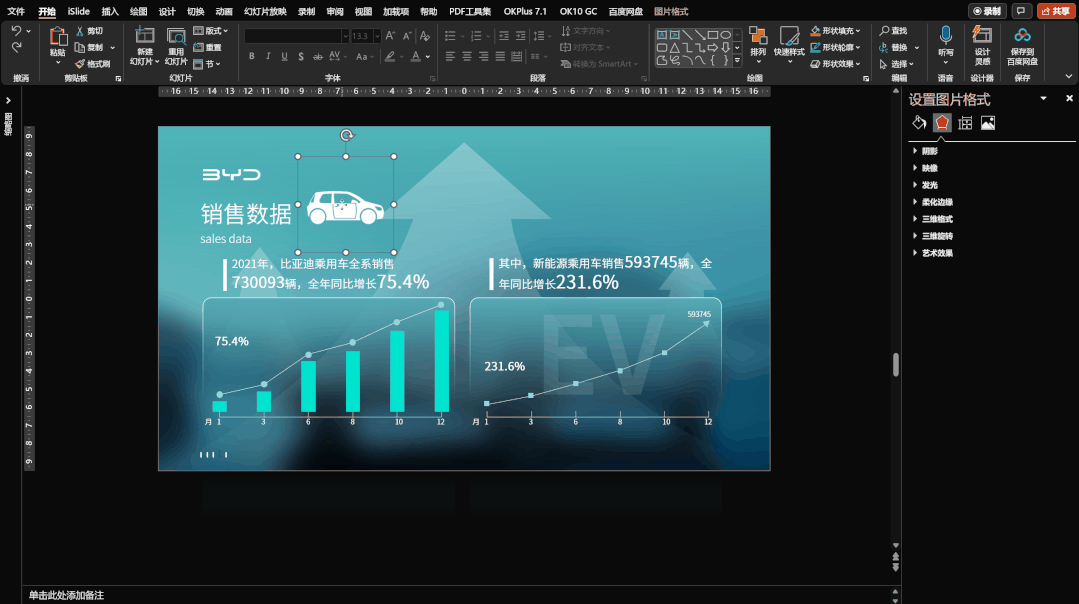Switch to the 动画 Animations tab
This screenshot has height=604, width=1079.
pyautogui.click(x=224, y=12)
